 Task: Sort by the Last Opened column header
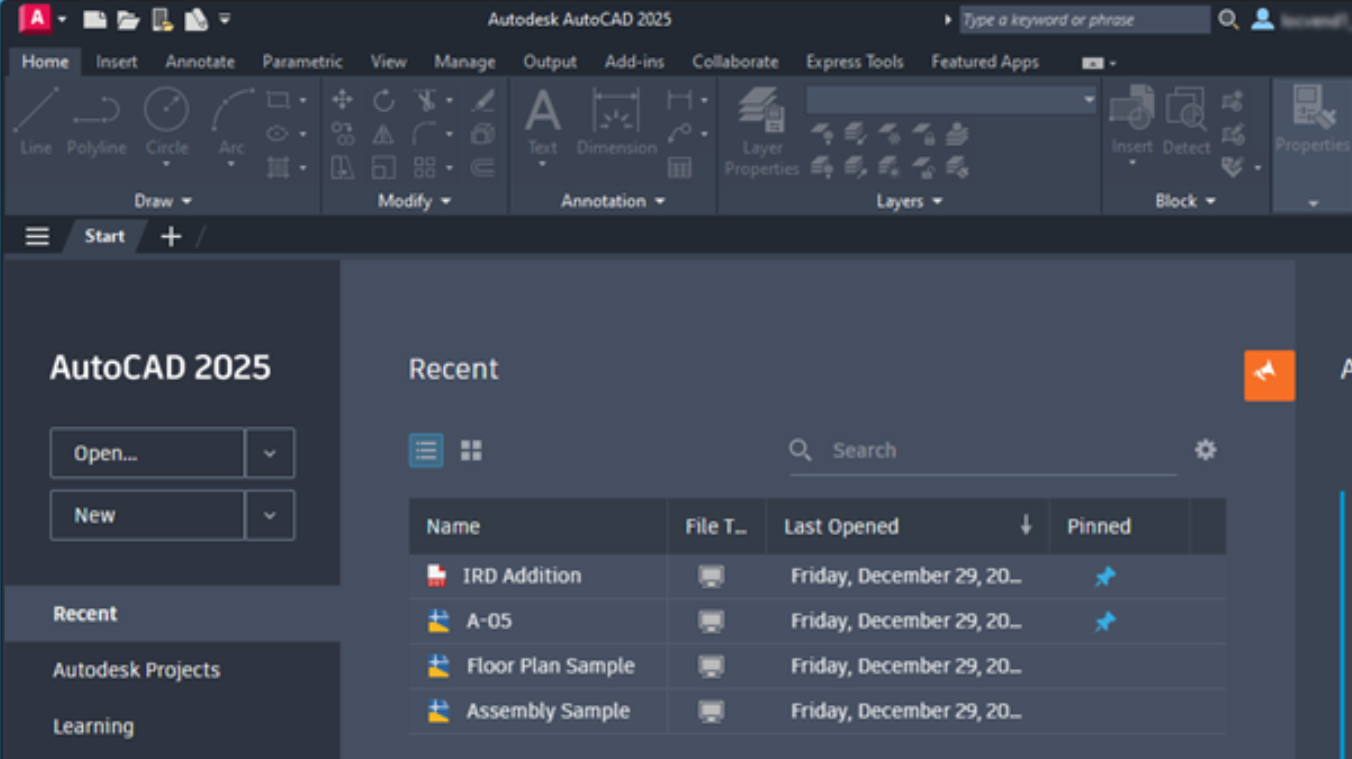coord(907,527)
